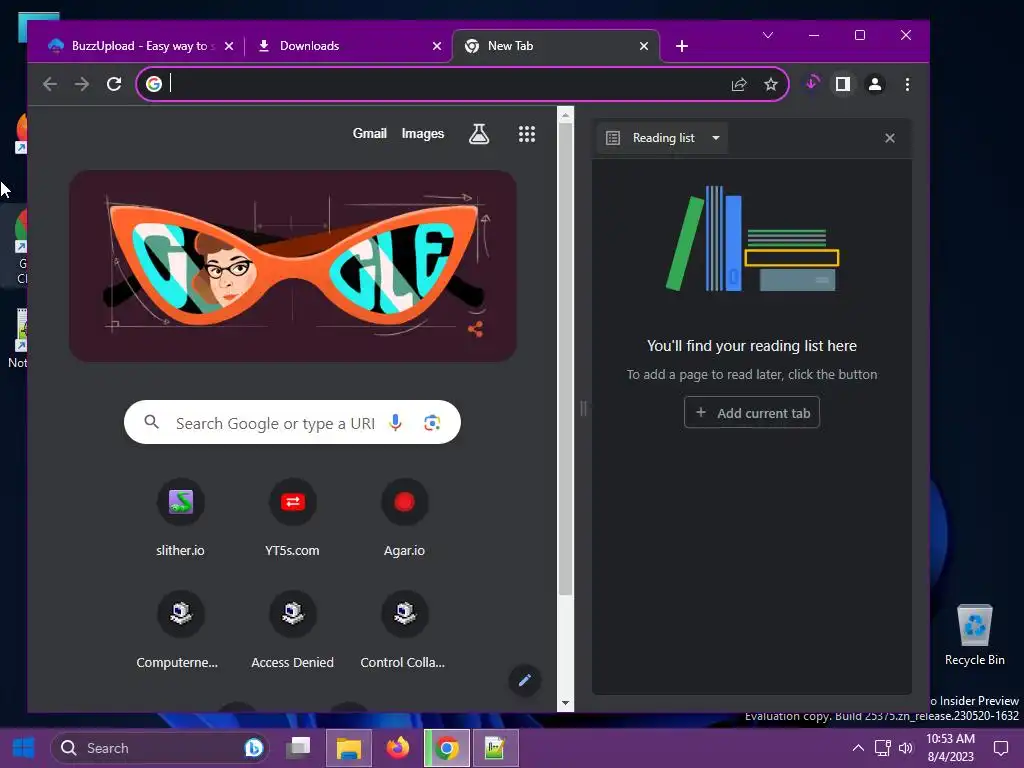Open the Windows Start menu

point(24,748)
